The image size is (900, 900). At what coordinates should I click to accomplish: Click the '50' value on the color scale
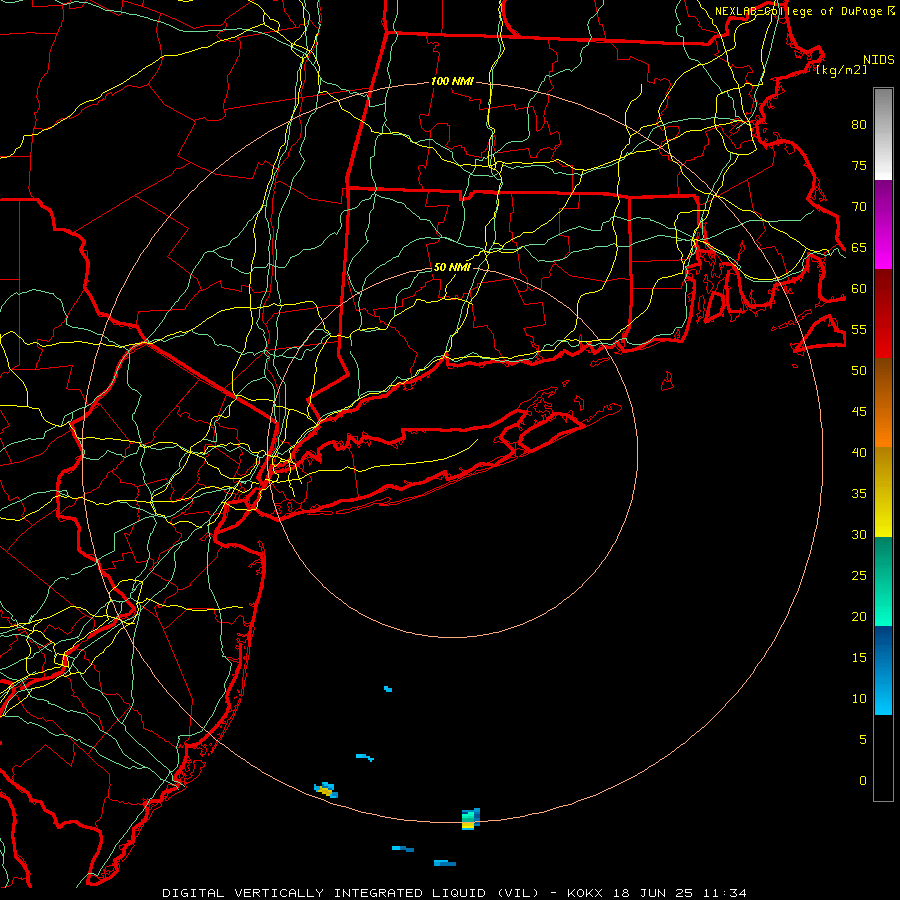pyautogui.click(x=859, y=371)
